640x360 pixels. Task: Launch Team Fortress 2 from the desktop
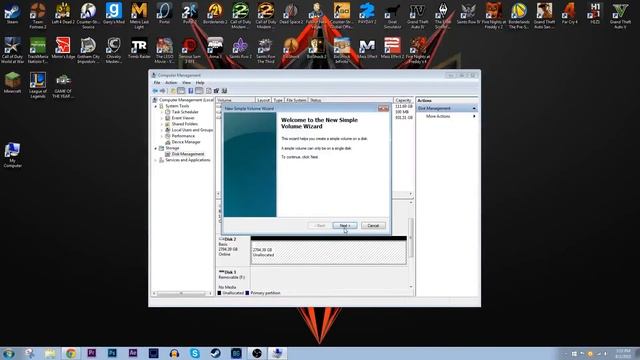click(38, 16)
